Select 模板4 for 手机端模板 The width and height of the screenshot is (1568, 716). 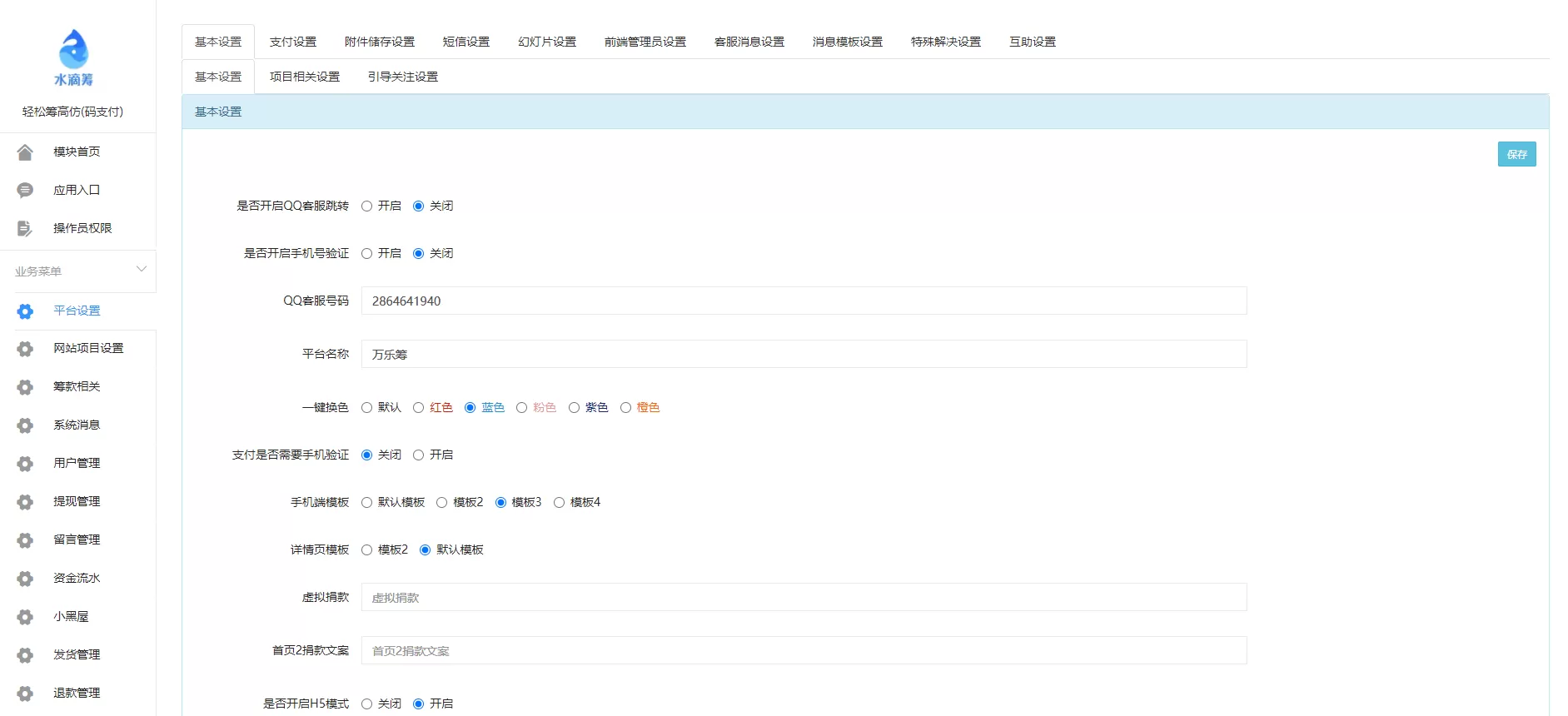click(x=559, y=503)
